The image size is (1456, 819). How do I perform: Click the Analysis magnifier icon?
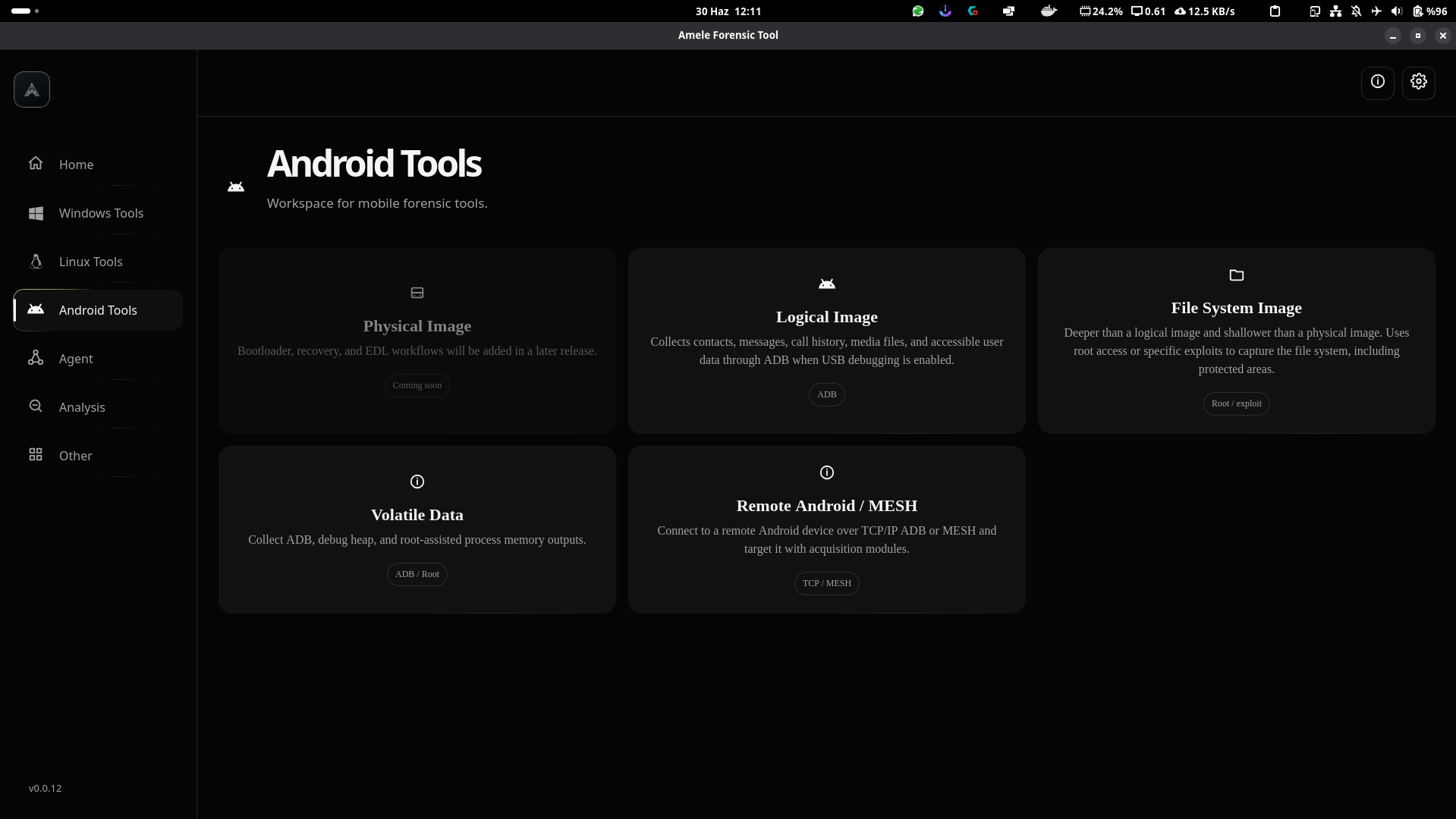pos(36,406)
